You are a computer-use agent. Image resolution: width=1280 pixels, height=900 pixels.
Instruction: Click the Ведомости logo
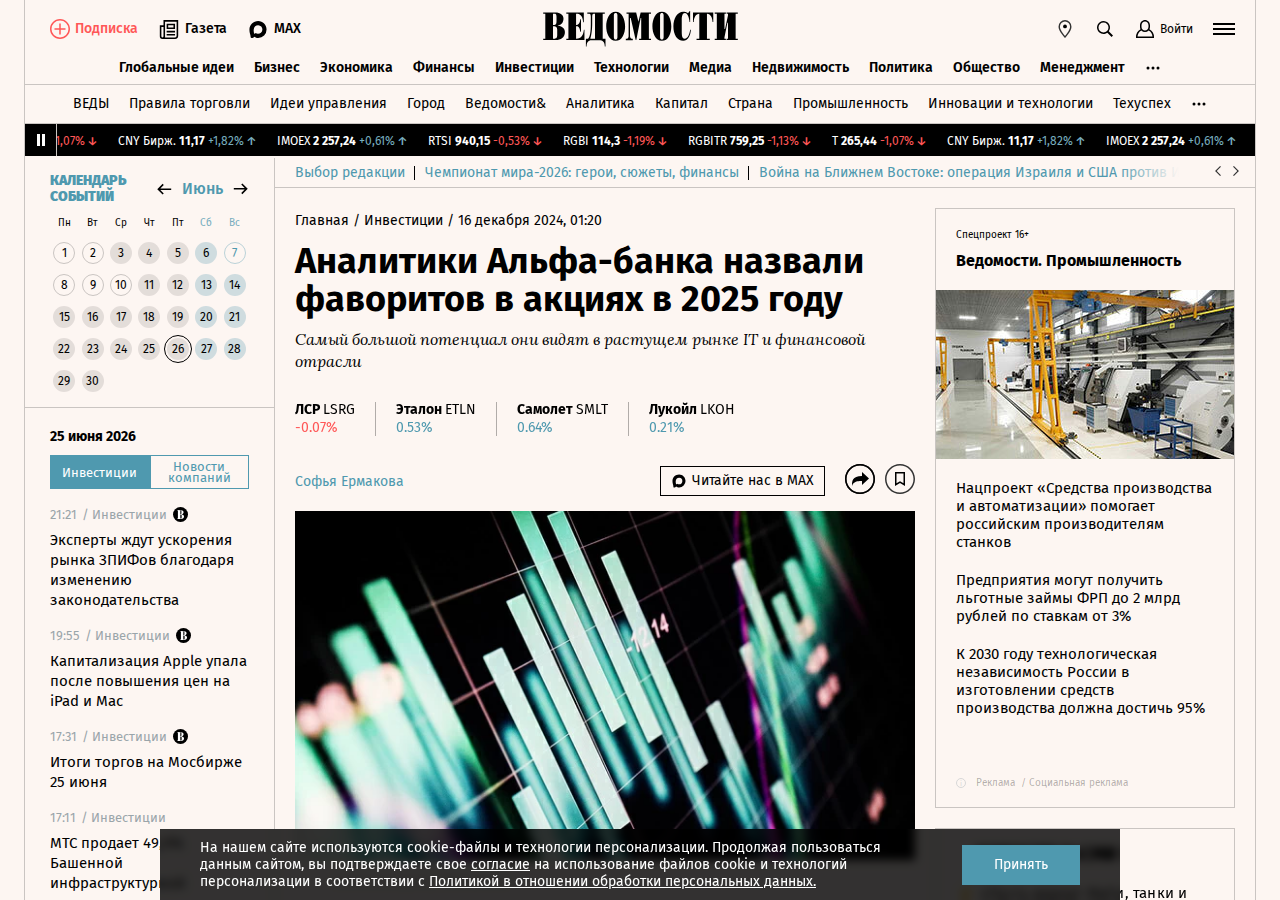(640, 28)
